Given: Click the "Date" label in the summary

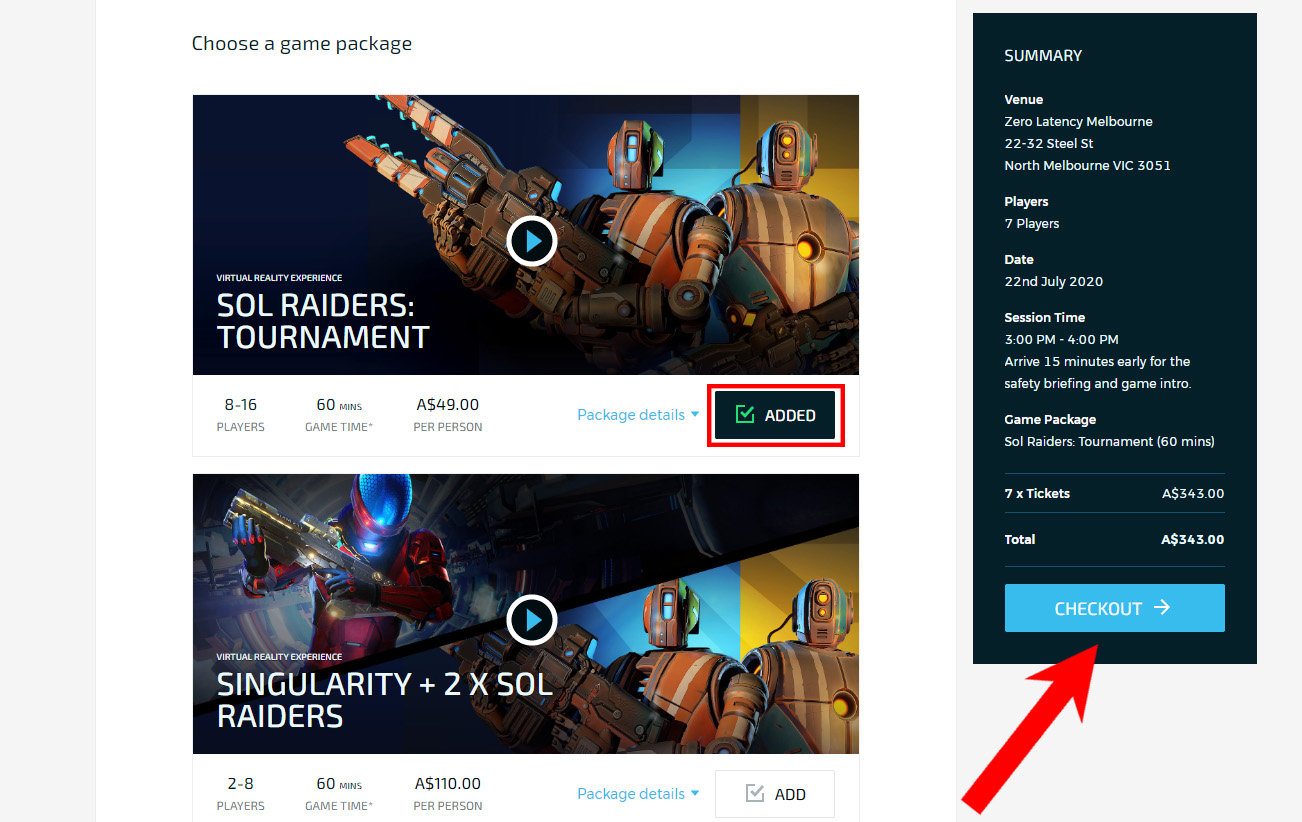Looking at the screenshot, I should (x=1019, y=260).
